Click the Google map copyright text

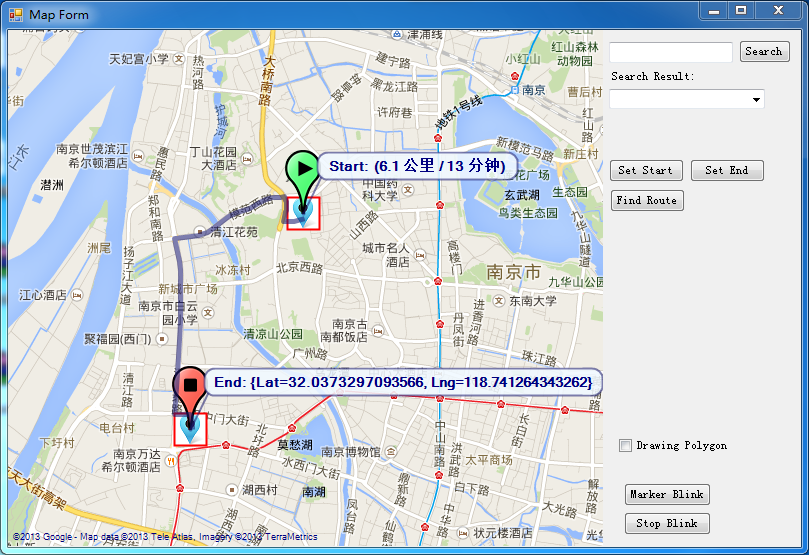tap(165, 536)
